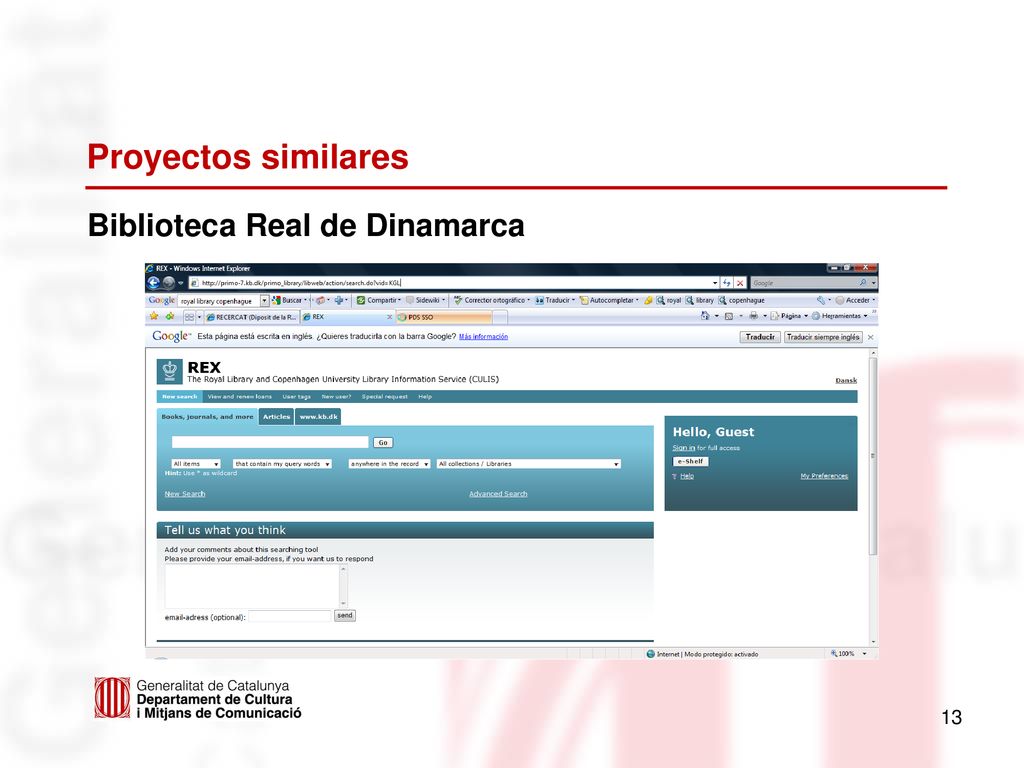Click the Corrector ortográfico toolbar button

[x=490, y=300]
